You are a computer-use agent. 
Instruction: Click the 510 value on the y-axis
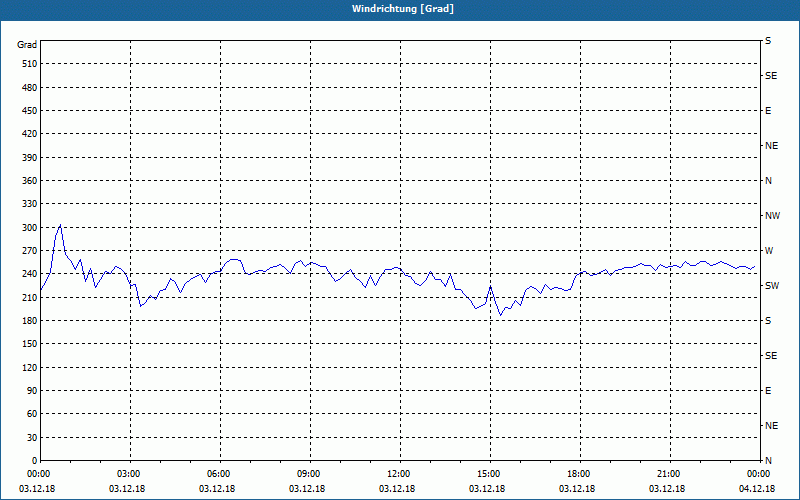pyautogui.click(x=30, y=64)
